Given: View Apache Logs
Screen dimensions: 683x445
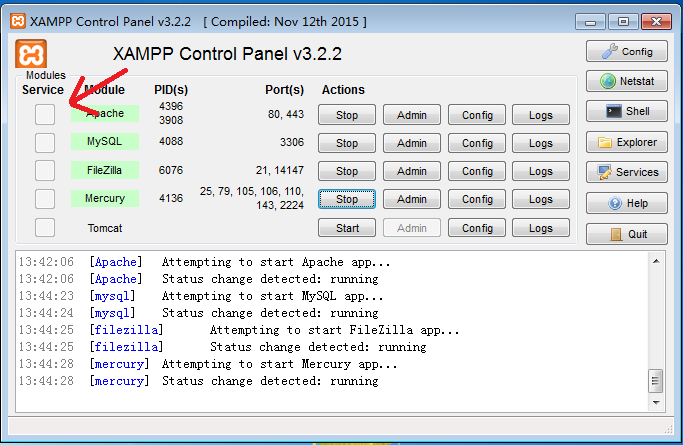Looking at the screenshot, I should (541, 115).
